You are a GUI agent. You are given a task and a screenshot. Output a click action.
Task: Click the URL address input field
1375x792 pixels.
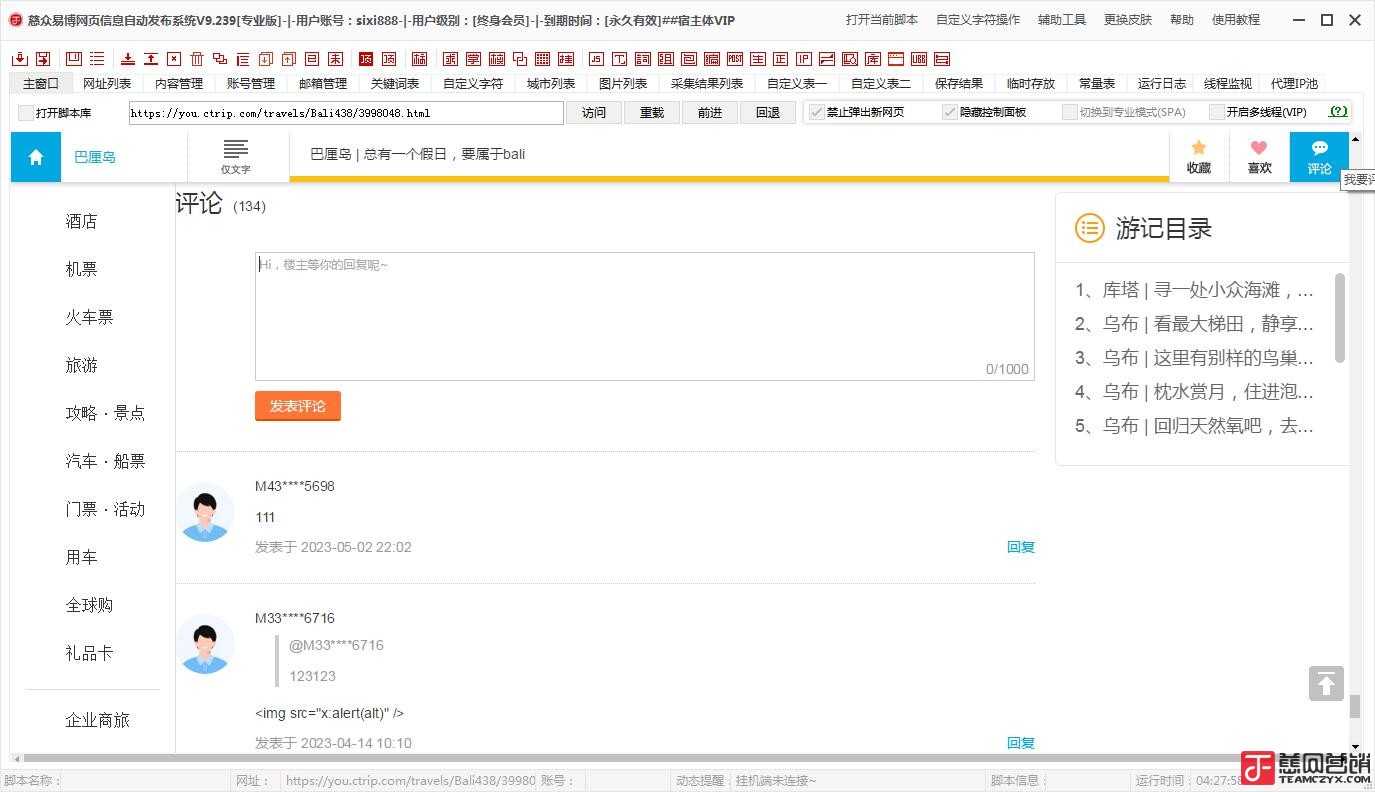(x=346, y=113)
